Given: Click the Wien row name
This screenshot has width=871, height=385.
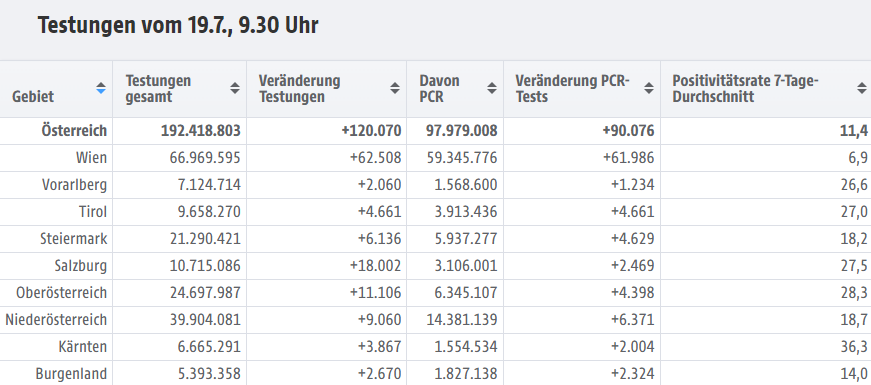Looking at the screenshot, I should tap(91, 158).
